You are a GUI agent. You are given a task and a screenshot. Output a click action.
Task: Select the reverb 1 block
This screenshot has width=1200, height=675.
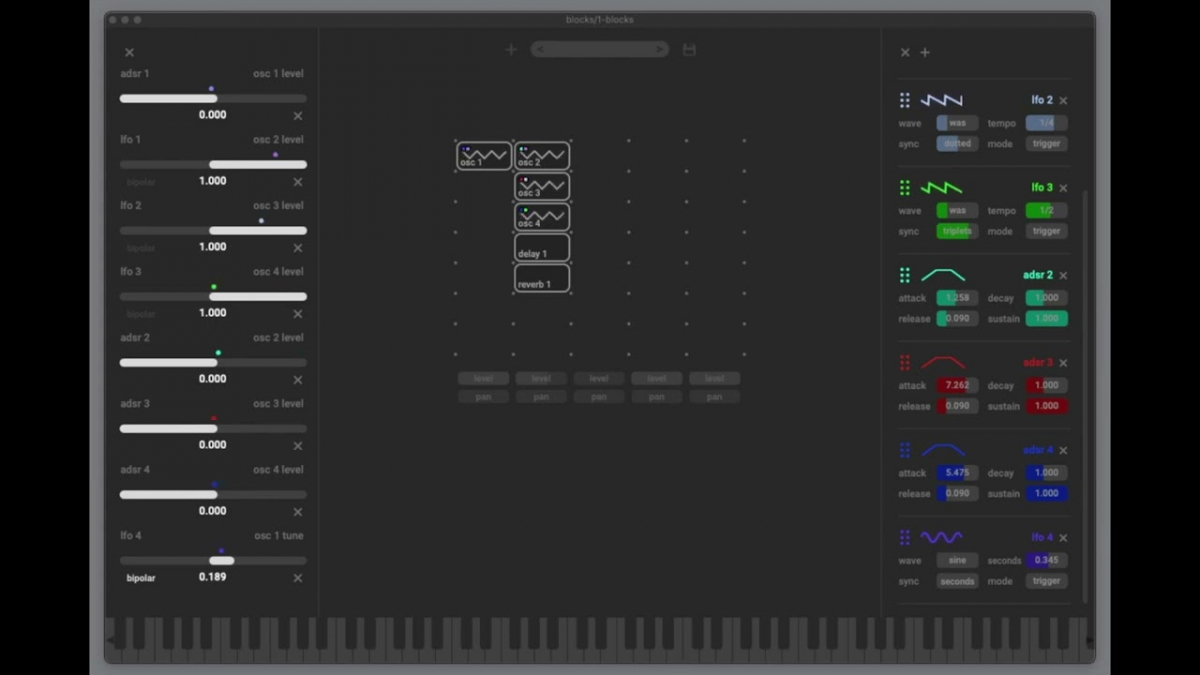point(542,278)
